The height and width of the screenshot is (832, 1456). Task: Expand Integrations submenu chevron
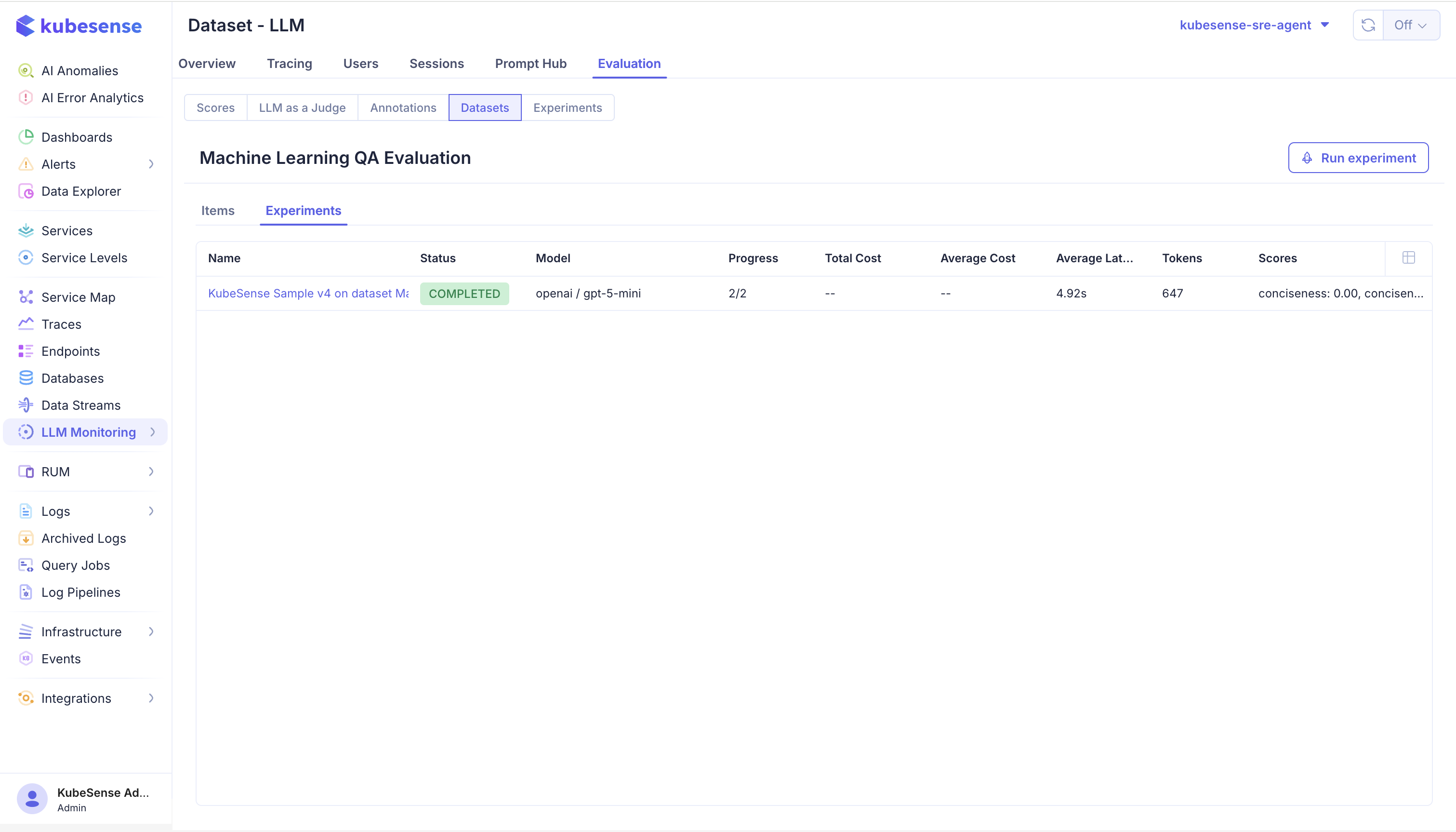coord(151,698)
